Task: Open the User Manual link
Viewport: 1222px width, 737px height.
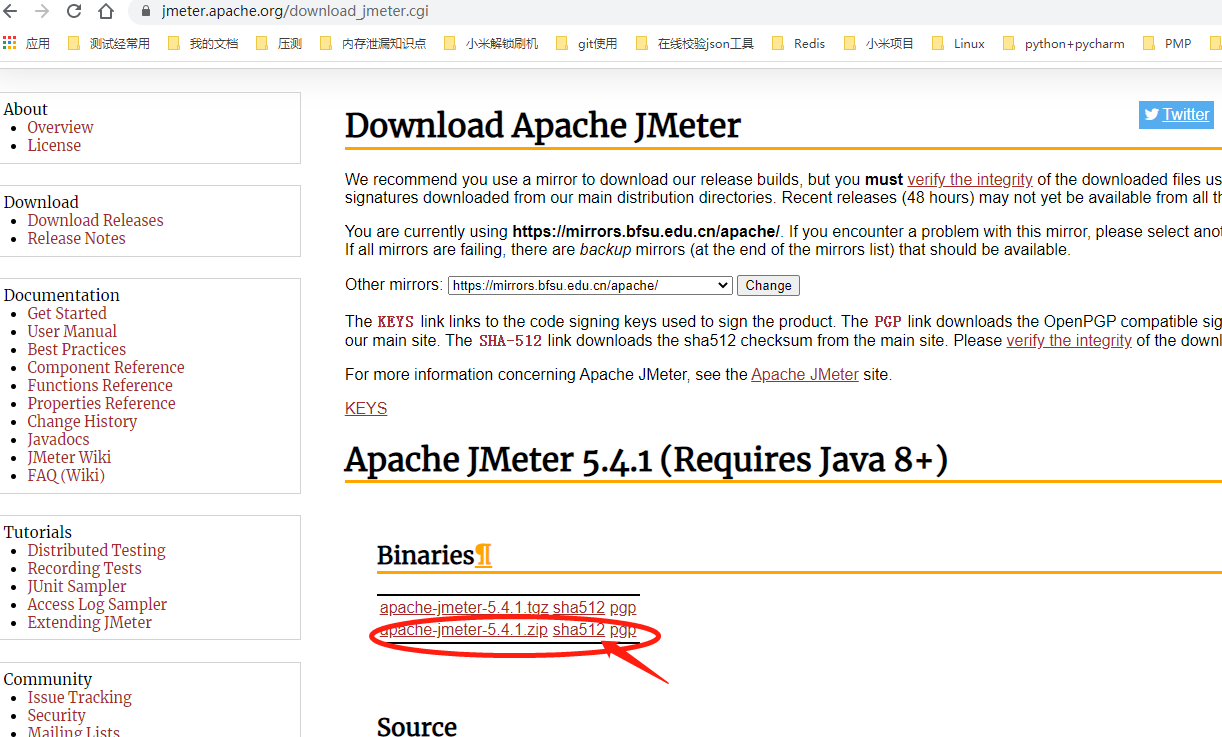Action: tap(72, 331)
